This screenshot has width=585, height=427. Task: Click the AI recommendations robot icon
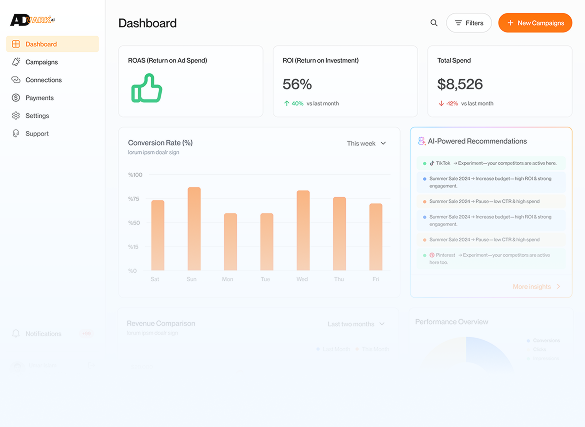[x=421, y=141]
